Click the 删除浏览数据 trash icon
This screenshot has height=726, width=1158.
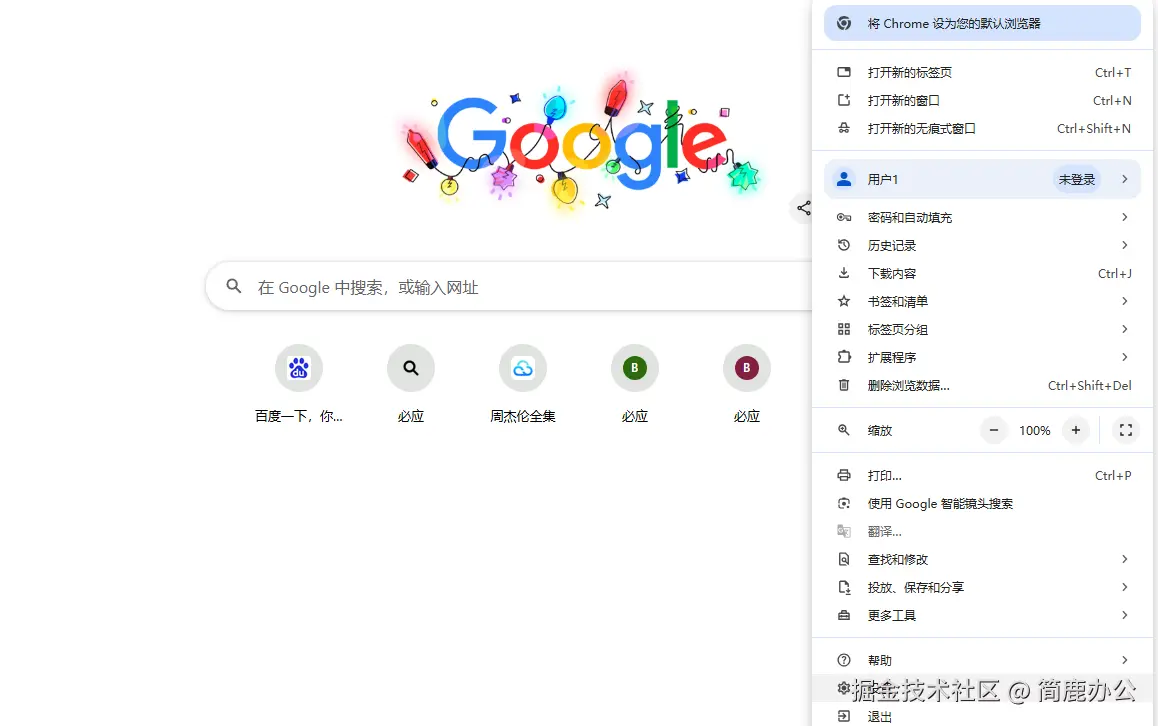(845, 385)
